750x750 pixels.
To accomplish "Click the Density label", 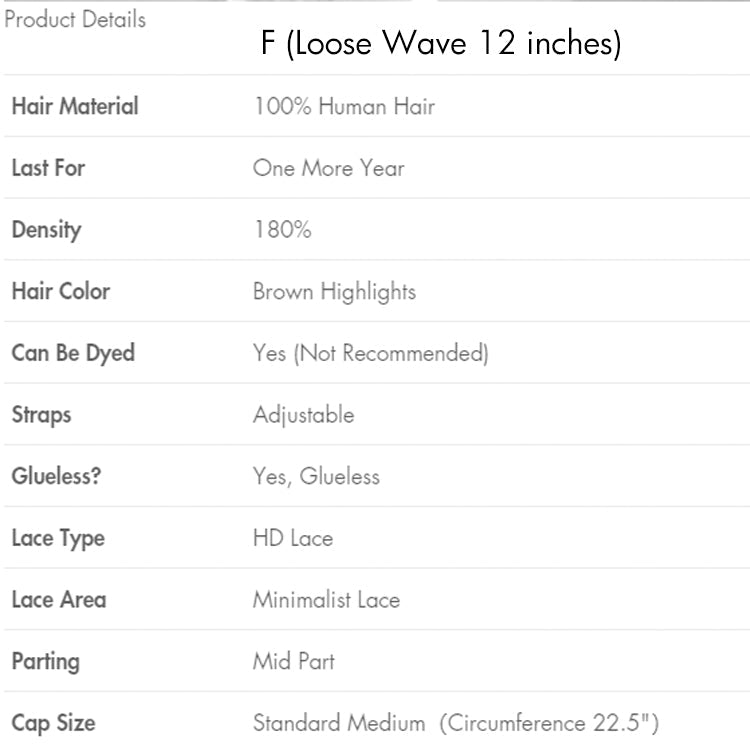I will 46,230.
